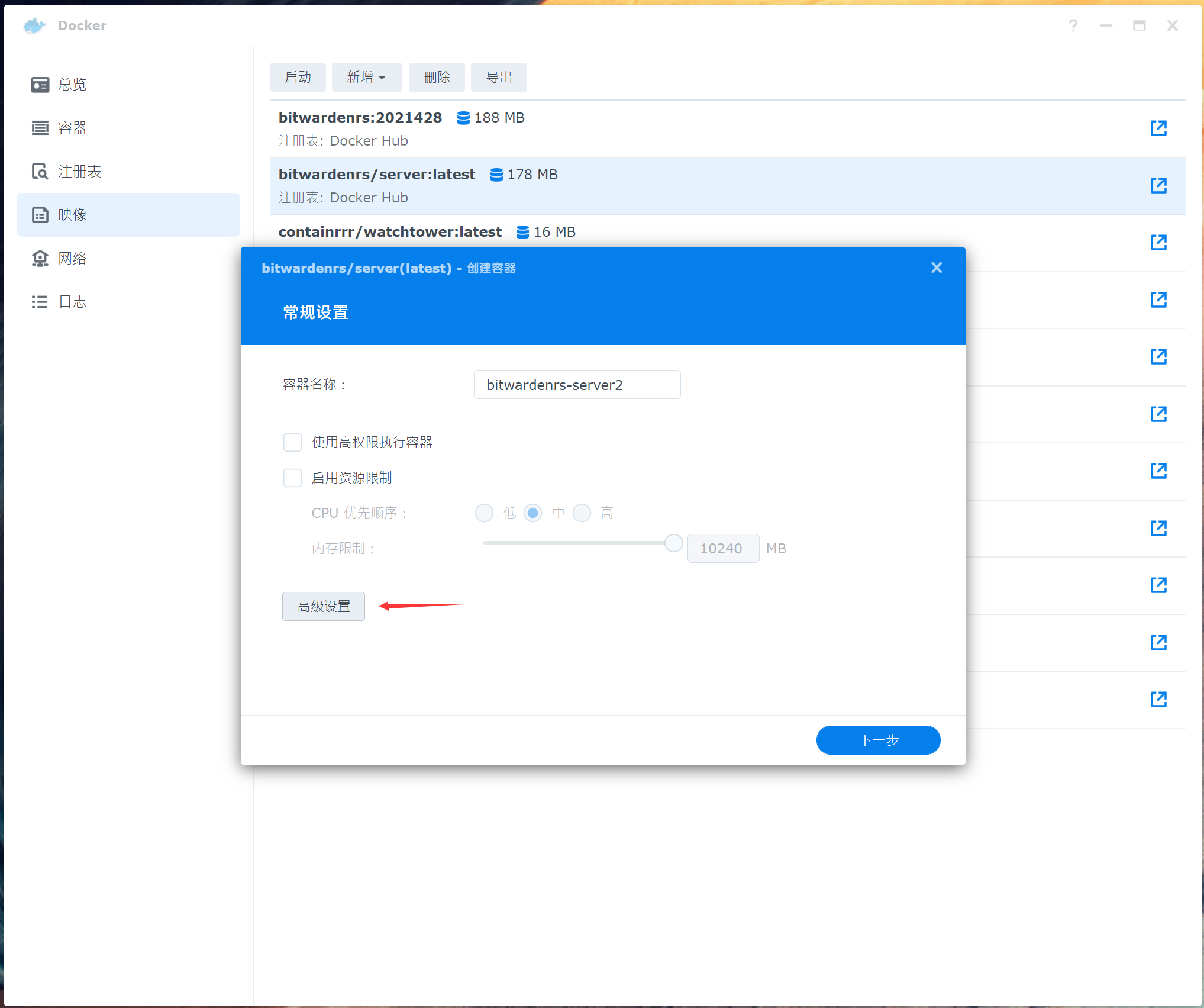
Task: Go to 容器 in the sidebar
Action: tap(128, 128)
